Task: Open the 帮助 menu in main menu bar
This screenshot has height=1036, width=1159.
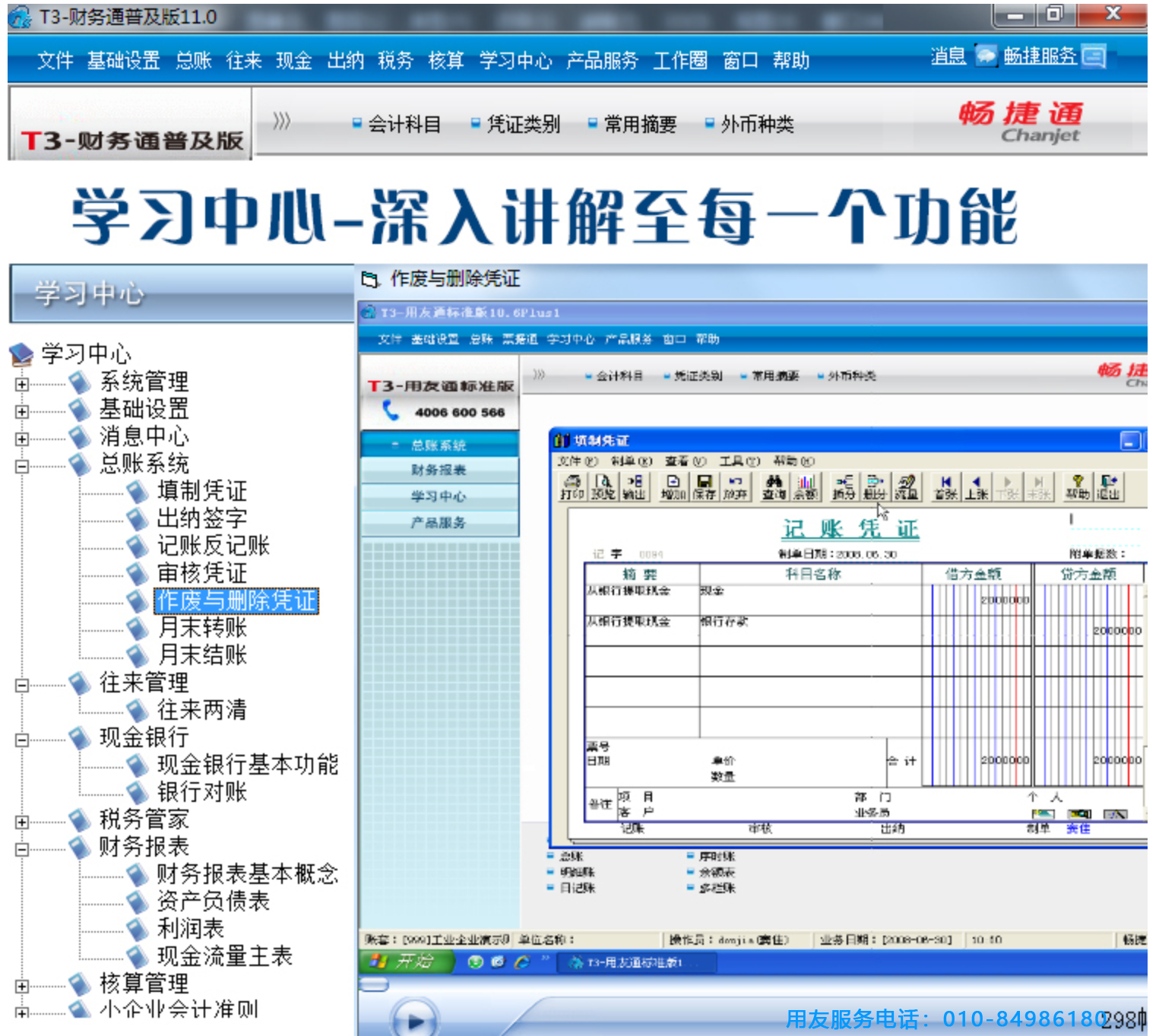Action: [x=791, y=60]
